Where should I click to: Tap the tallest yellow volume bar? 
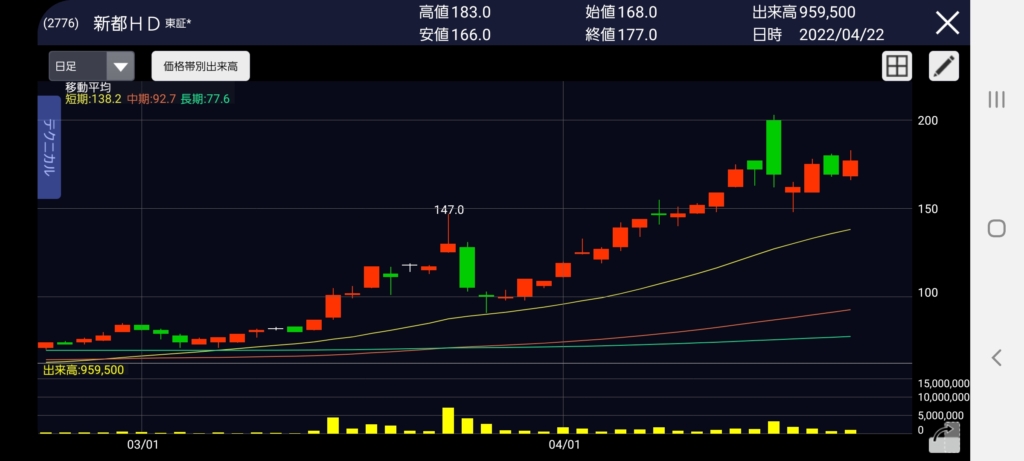tap(448, 421)
